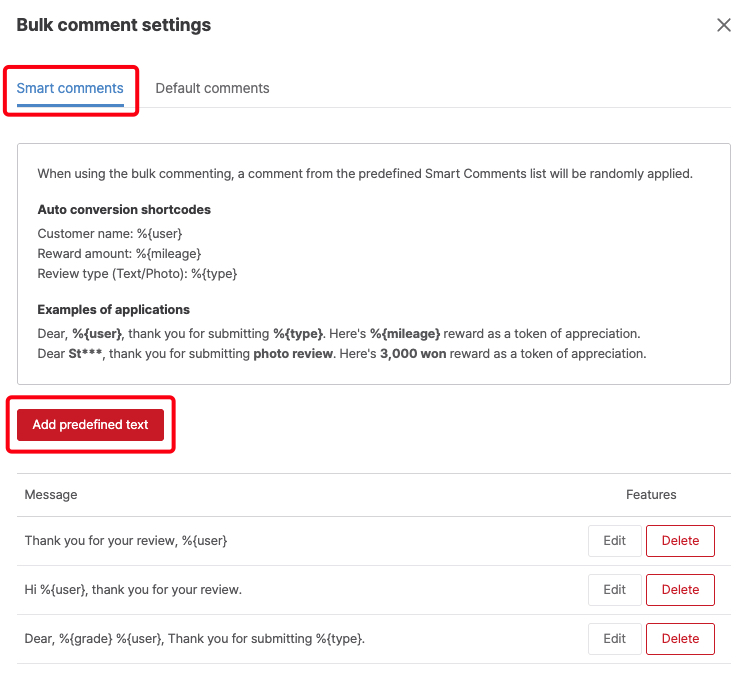
Task: Select the "Hi %{user}, thank you" row text
Action: point(133,590)
